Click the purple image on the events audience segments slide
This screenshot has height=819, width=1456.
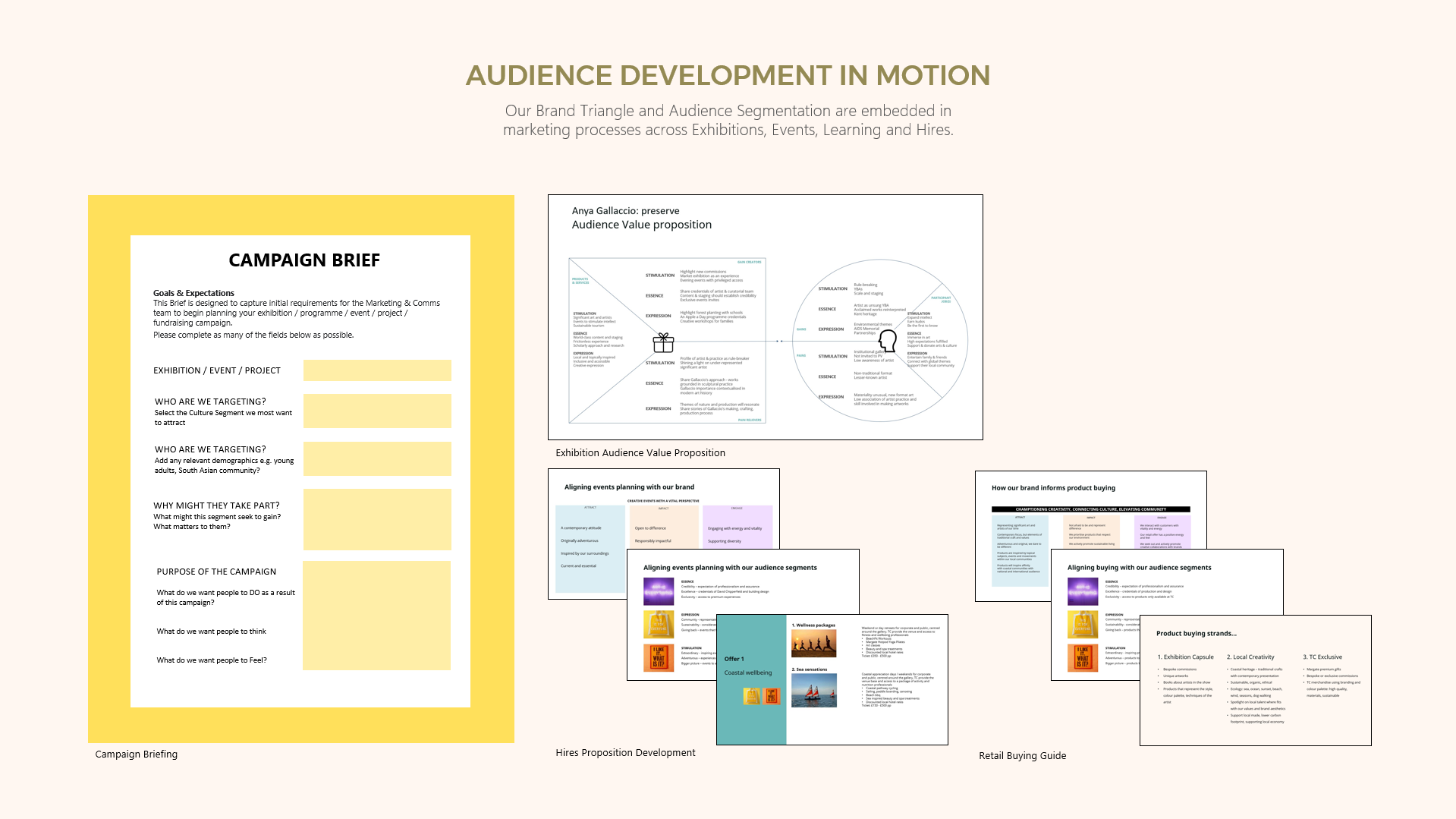[x=658, y=591]
